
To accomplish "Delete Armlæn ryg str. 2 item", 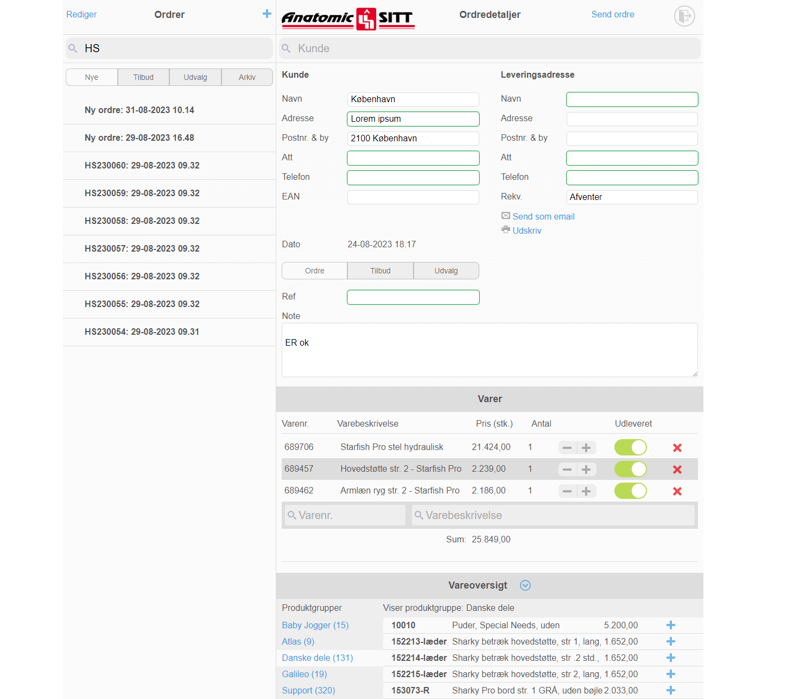I will (x=677, y=491).
